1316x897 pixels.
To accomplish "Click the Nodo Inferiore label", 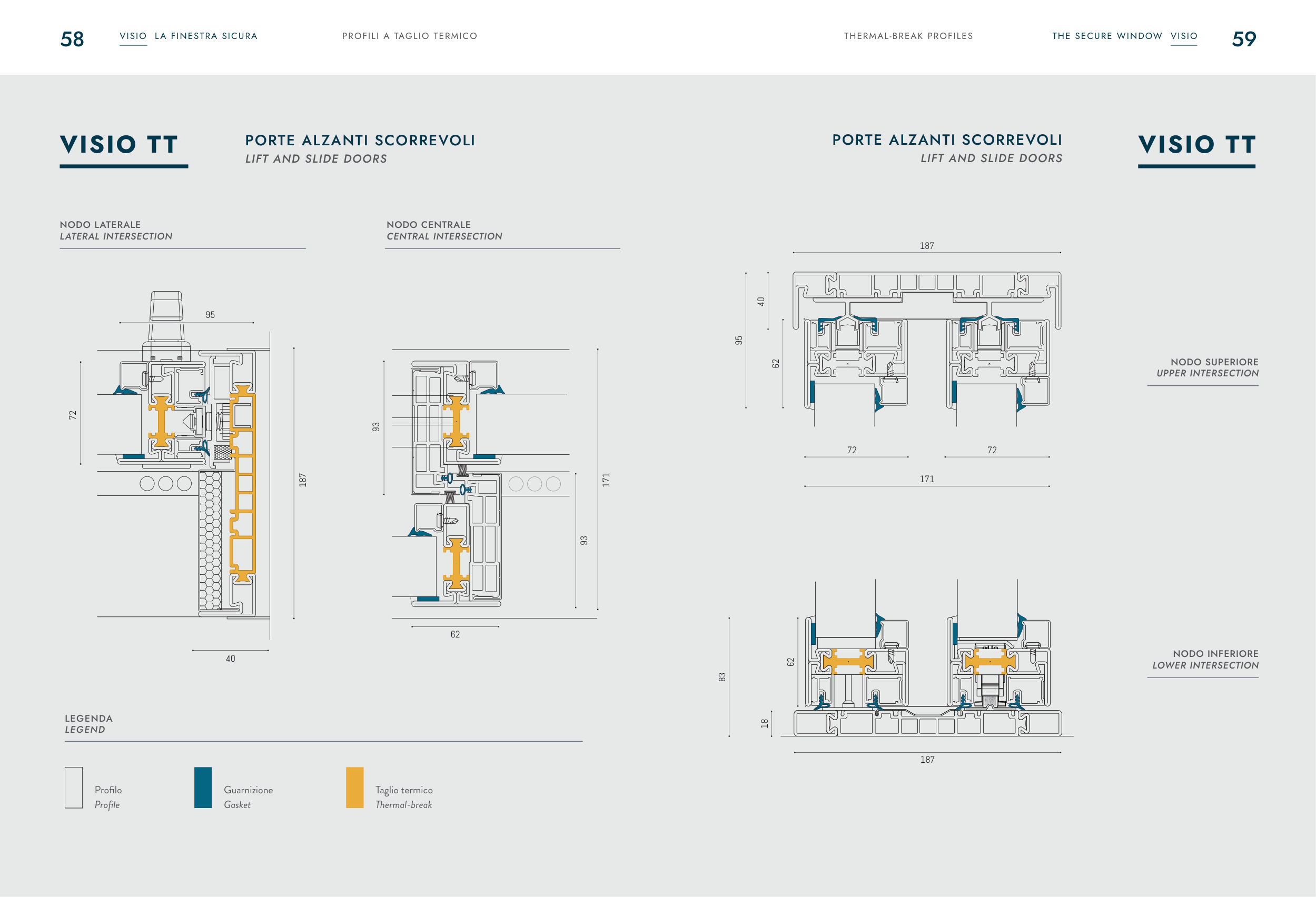I will [1215, 654].
